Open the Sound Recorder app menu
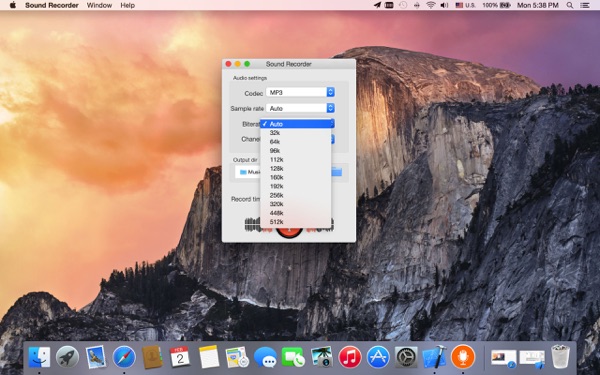Viewport: 600px width, 375px height. [52, 5]
